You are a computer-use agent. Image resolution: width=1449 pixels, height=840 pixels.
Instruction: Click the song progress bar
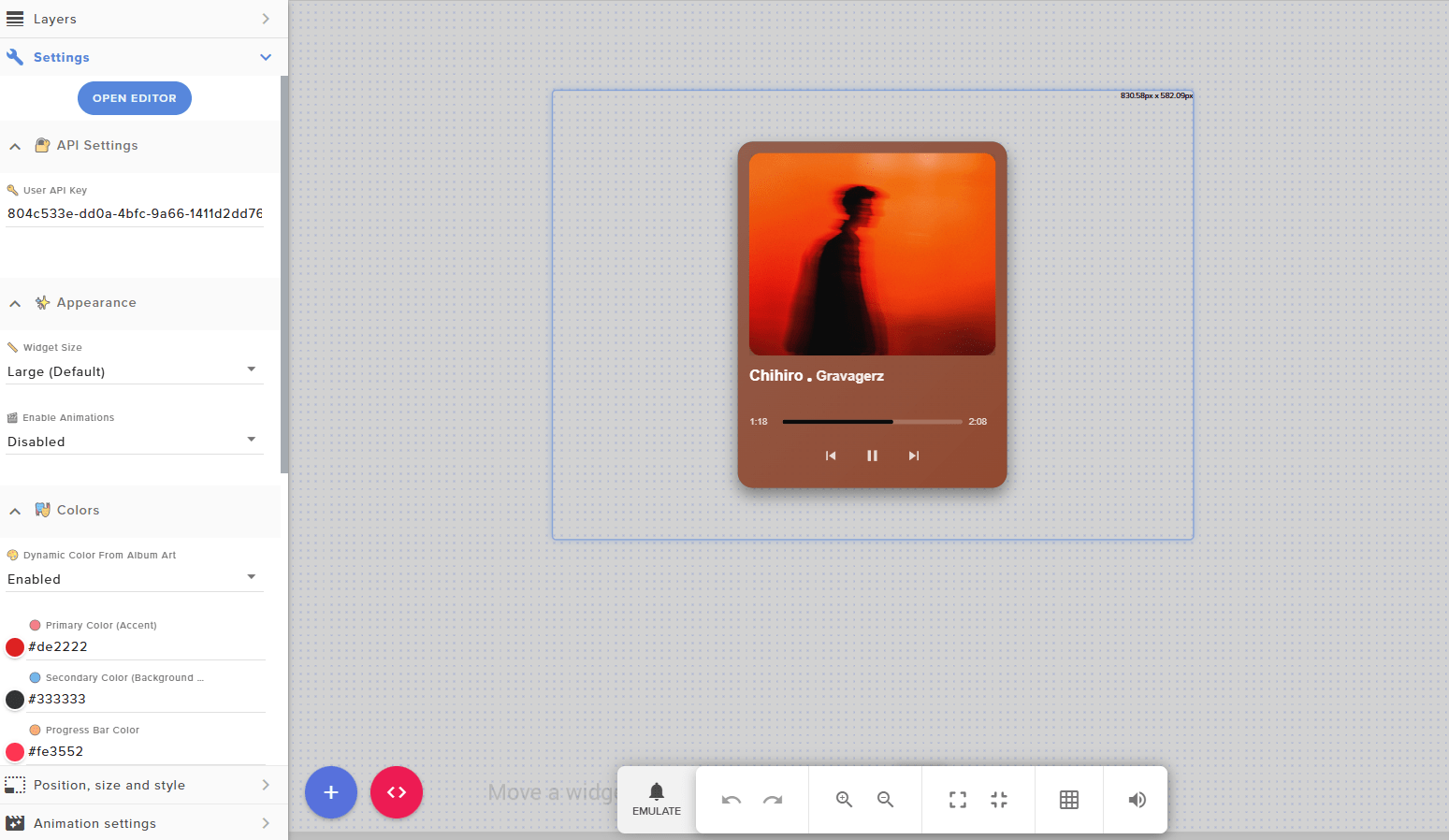pos(873,422)
